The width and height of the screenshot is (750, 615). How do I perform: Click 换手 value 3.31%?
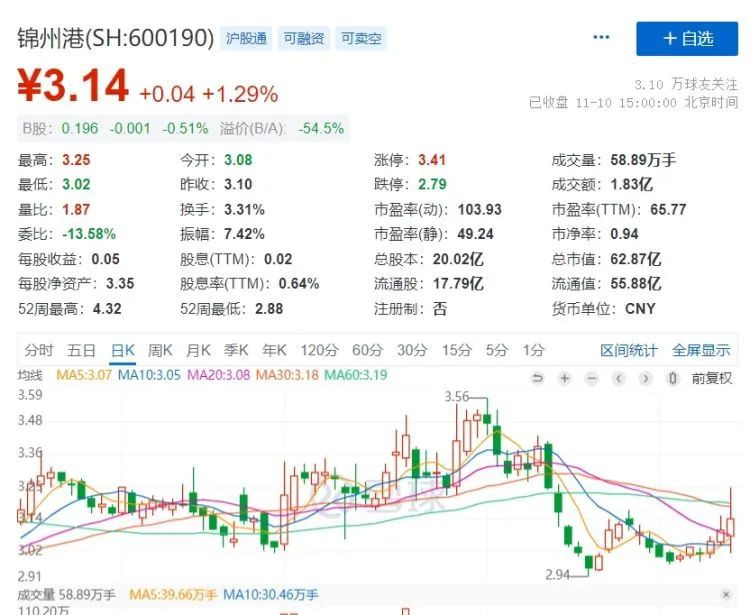(244, 209)
